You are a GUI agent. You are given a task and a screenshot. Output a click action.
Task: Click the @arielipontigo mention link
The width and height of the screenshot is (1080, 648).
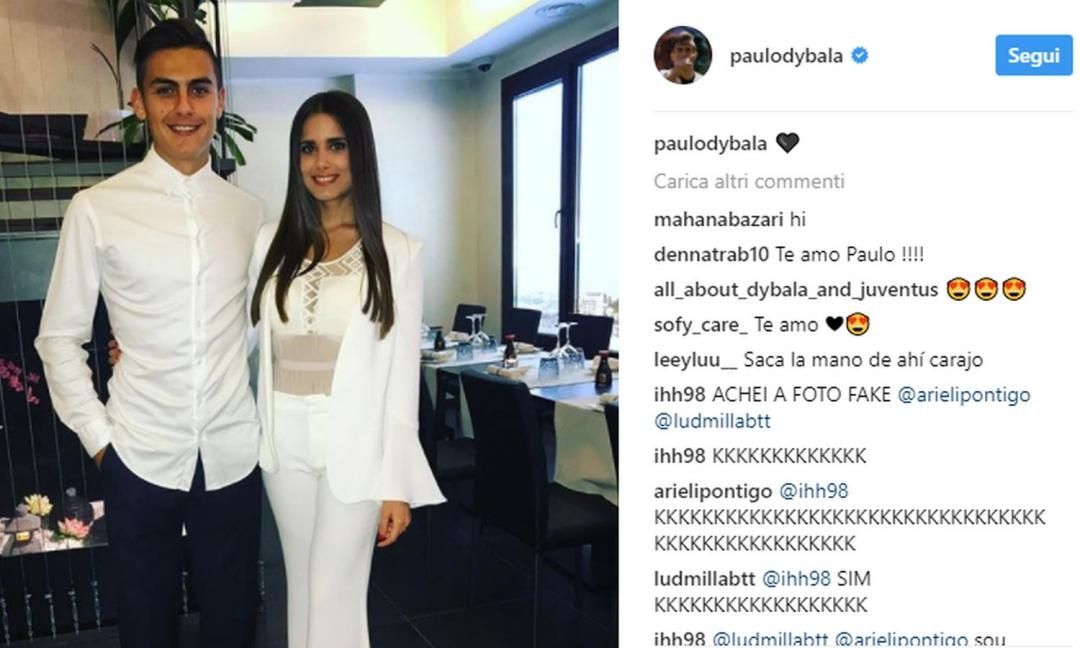964,395
